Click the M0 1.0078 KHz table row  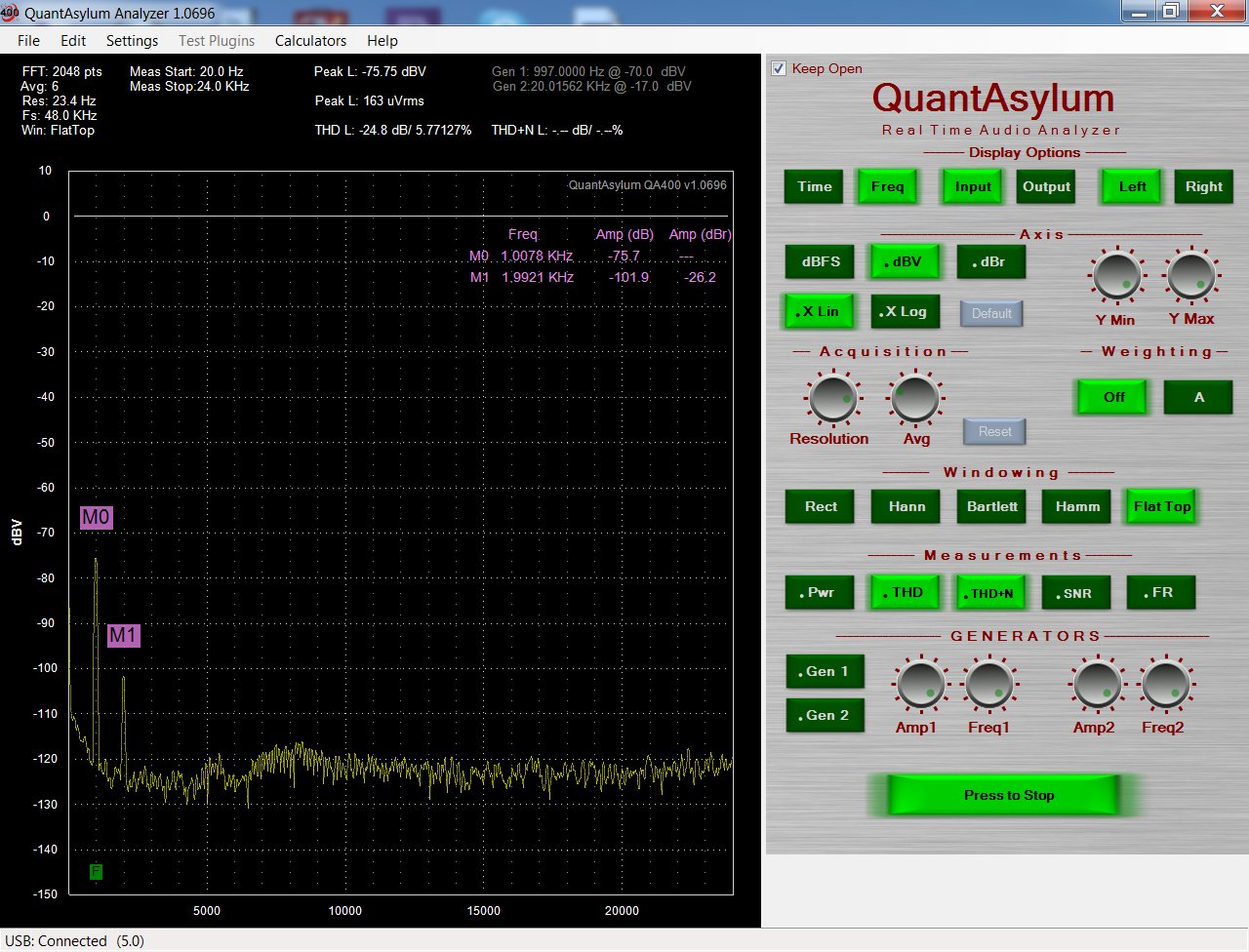583,256
